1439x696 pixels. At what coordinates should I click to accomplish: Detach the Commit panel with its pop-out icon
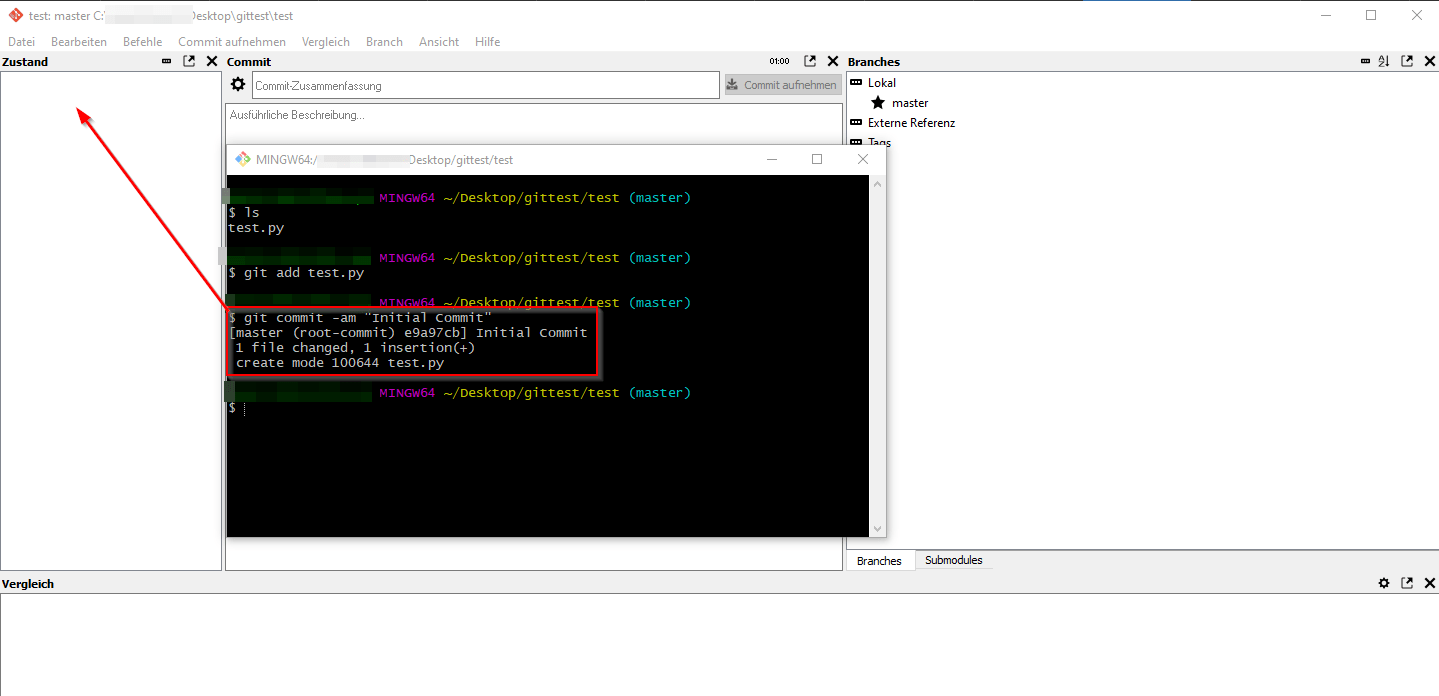[x=810, y=62]
